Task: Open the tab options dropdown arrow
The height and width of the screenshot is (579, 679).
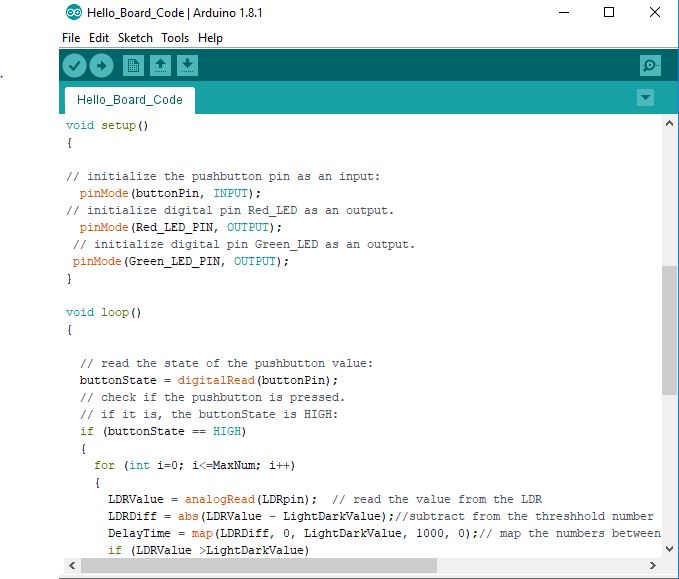Action: point(645,98)
